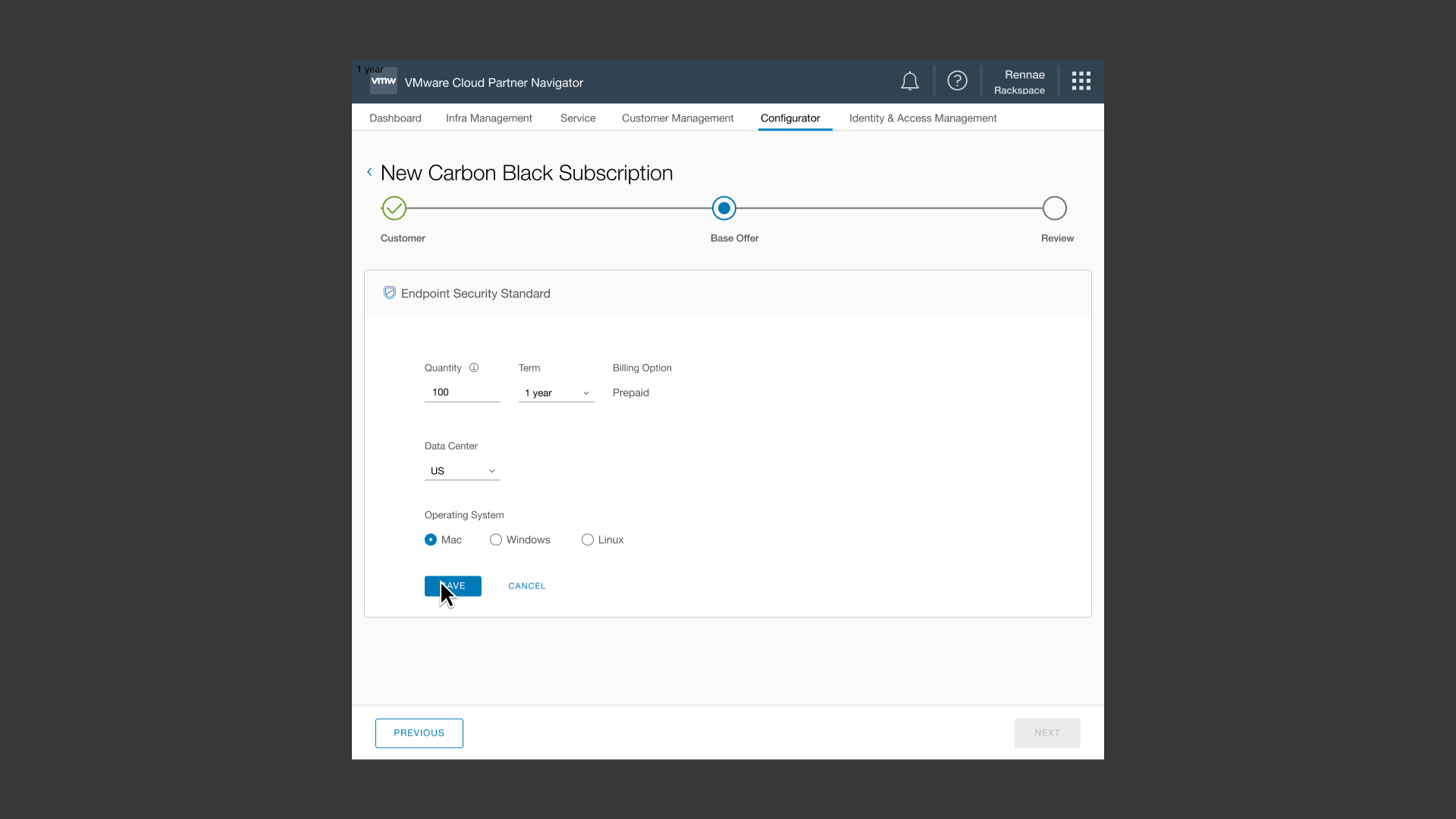
Task: Switch to the Customer Management tab
Action: [x=677, y=118]
